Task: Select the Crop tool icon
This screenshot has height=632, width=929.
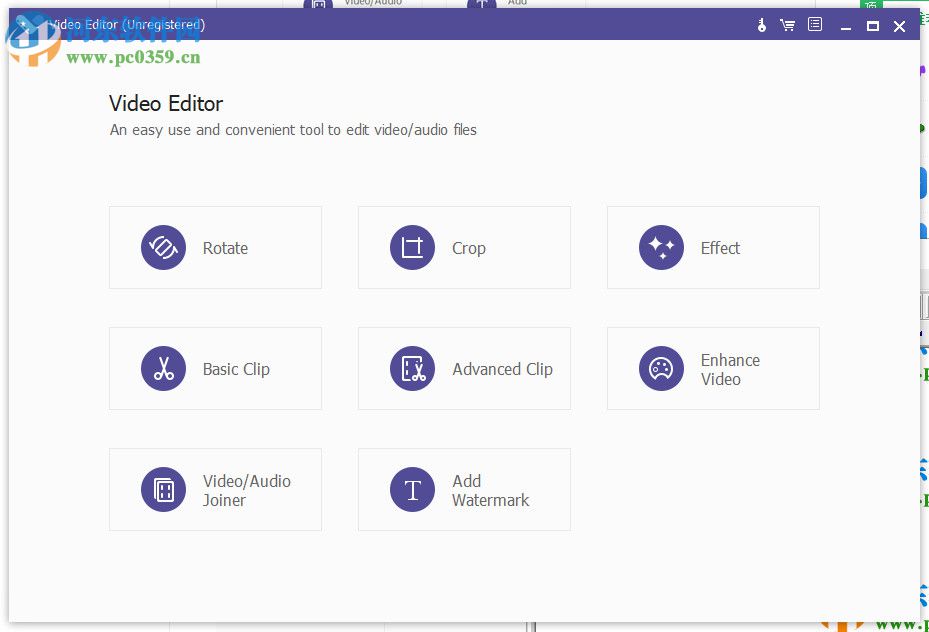Action: 412,247
